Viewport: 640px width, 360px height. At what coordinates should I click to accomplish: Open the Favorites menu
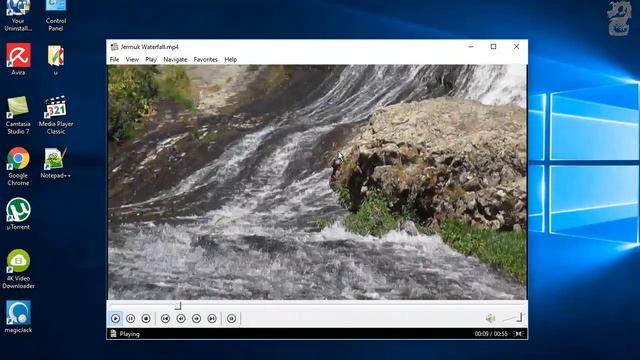[x=205, y=59]
